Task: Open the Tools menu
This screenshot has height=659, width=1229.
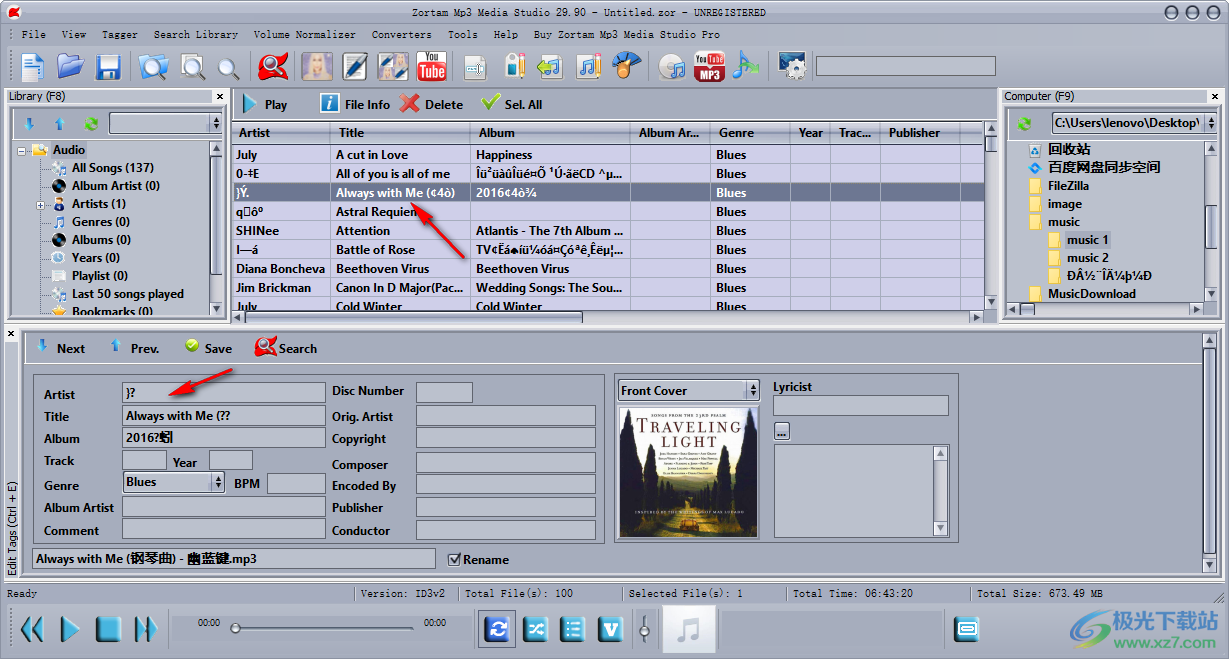Action: tap(463, 34)
